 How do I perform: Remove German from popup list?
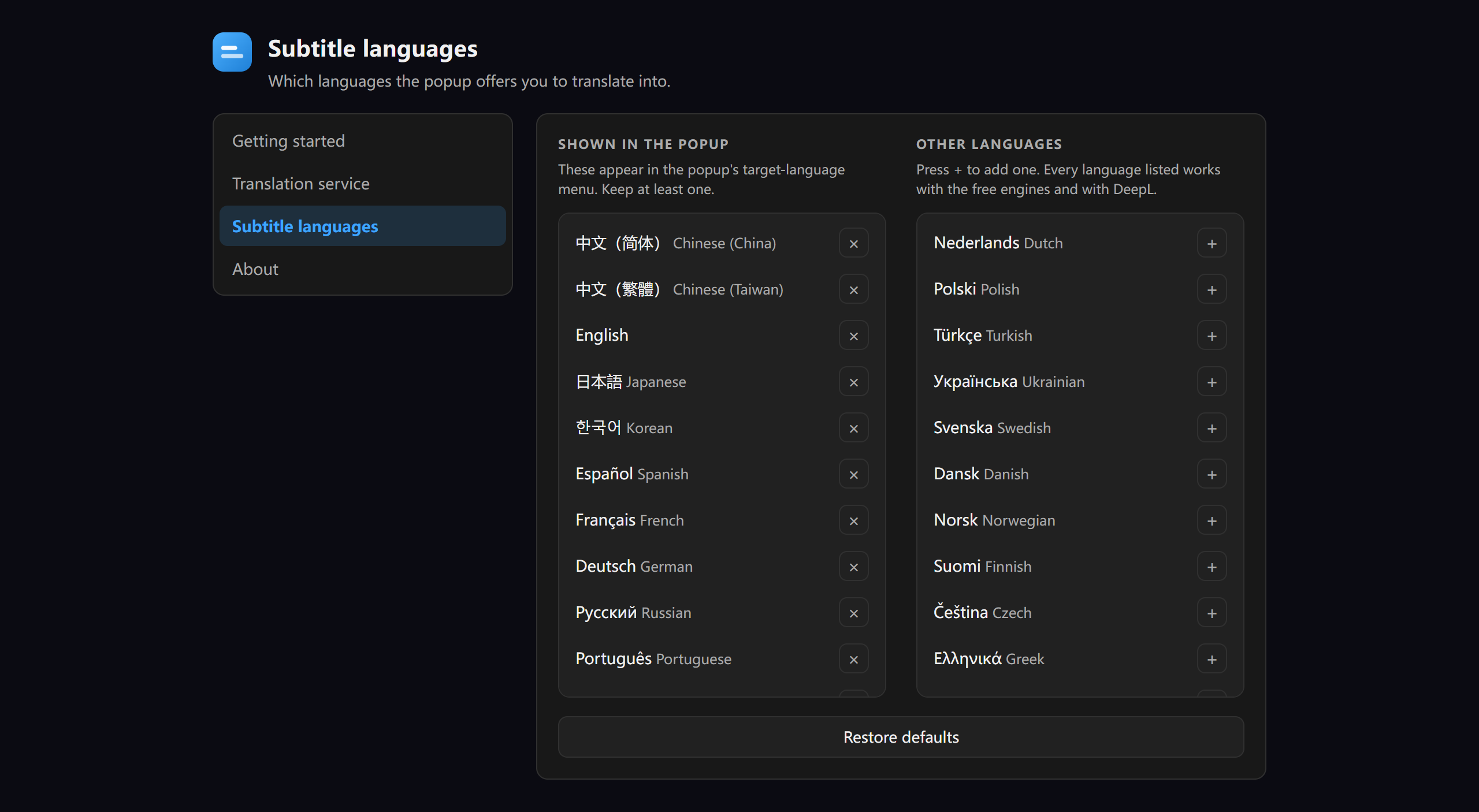coord(853,567)
